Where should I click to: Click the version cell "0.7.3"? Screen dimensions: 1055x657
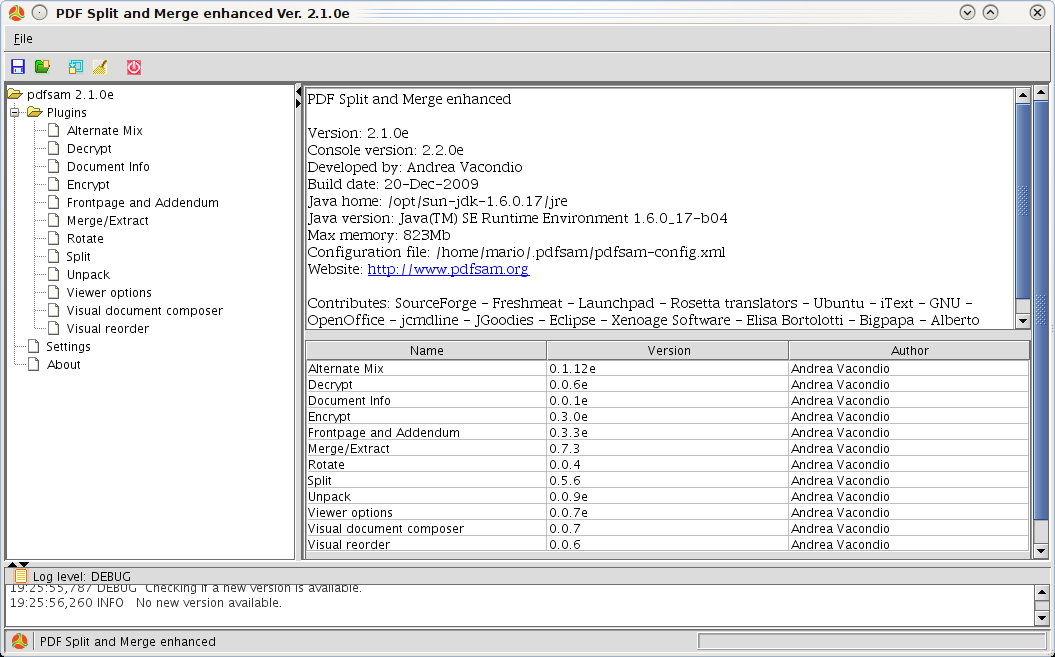coord(667,449)
